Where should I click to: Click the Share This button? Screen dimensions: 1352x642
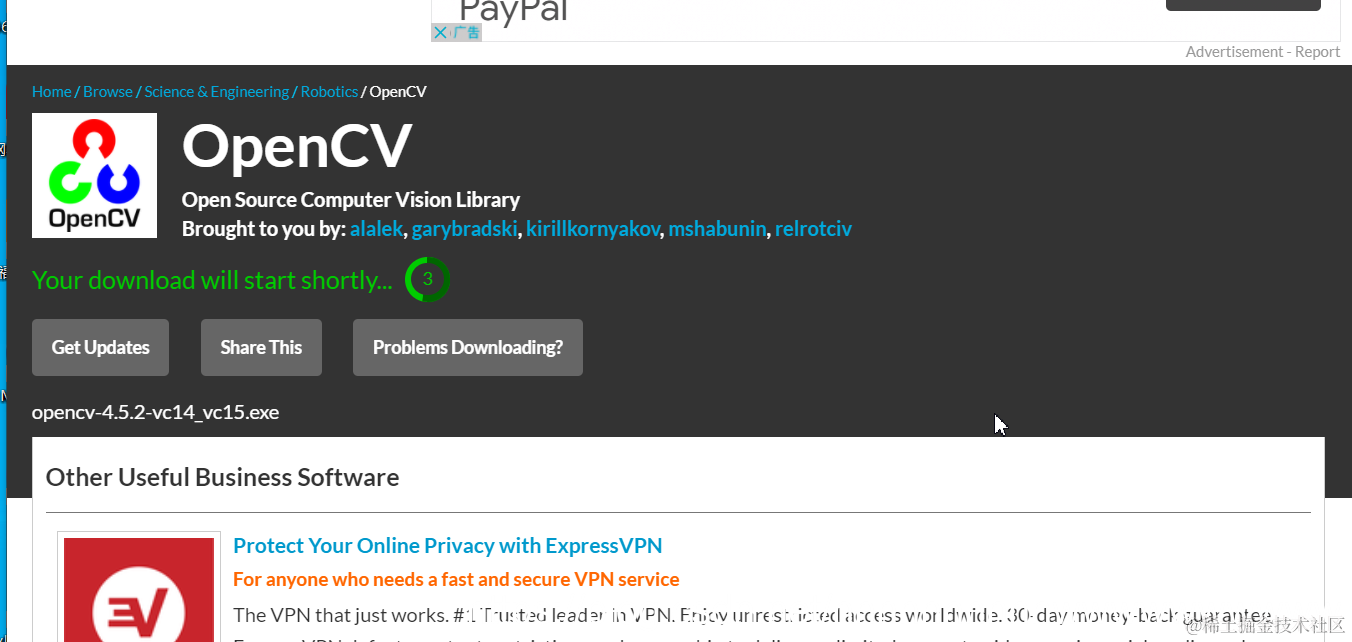(261, 348)
